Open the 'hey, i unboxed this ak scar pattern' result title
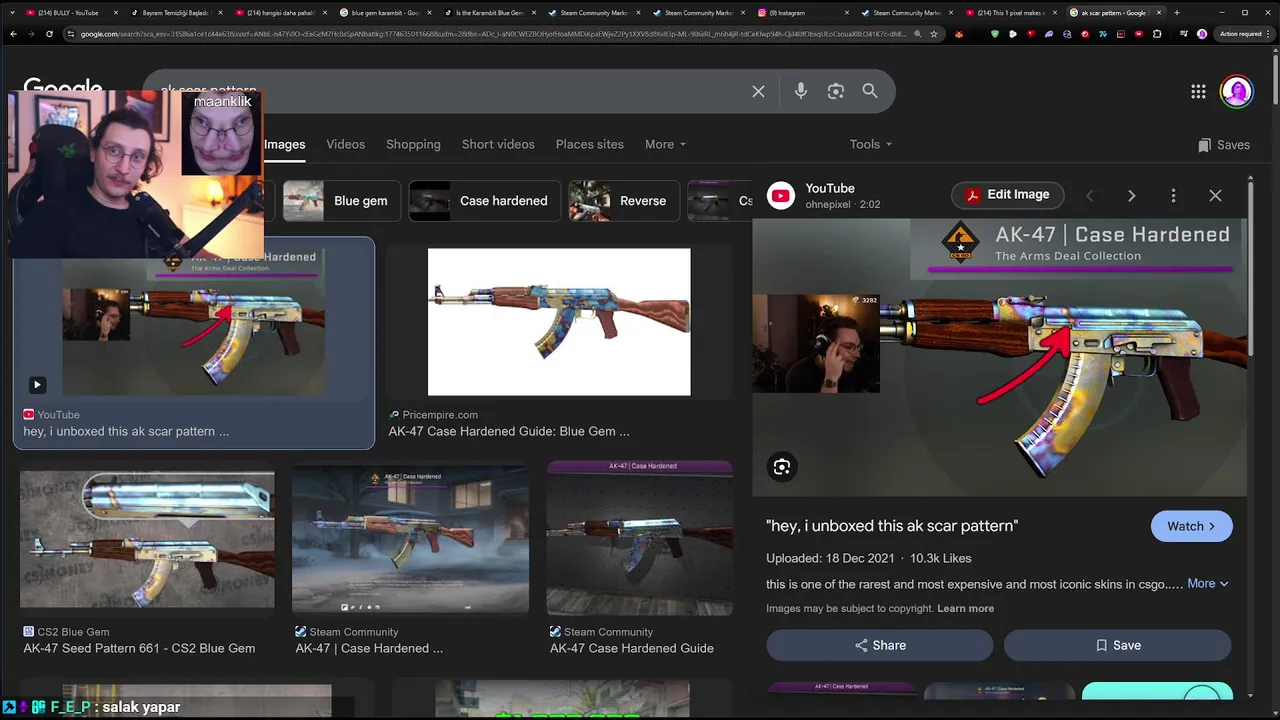The width and height of the screenshot is (1280, 720). pos(126,431)
